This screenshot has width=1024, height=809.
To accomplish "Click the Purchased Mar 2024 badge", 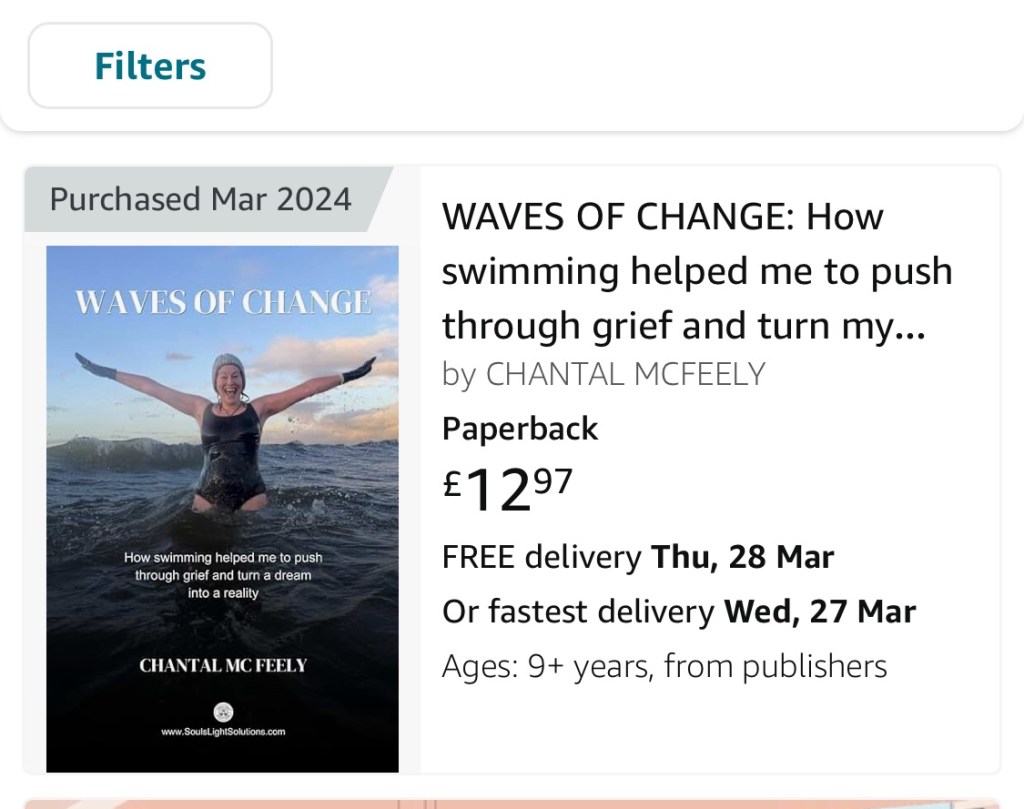I will pyautogui.click(x=200, y=199).
